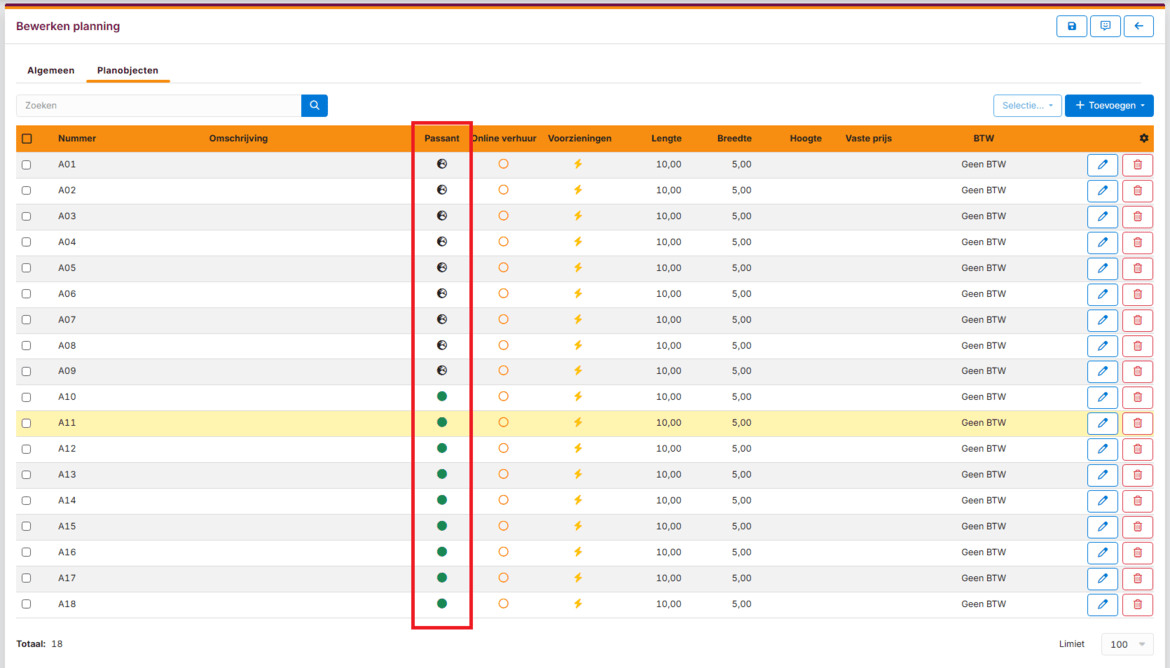Open table column settings gear
Image resolution: width=1170 pixels, height=668 pixels.
pos(1144,138)
